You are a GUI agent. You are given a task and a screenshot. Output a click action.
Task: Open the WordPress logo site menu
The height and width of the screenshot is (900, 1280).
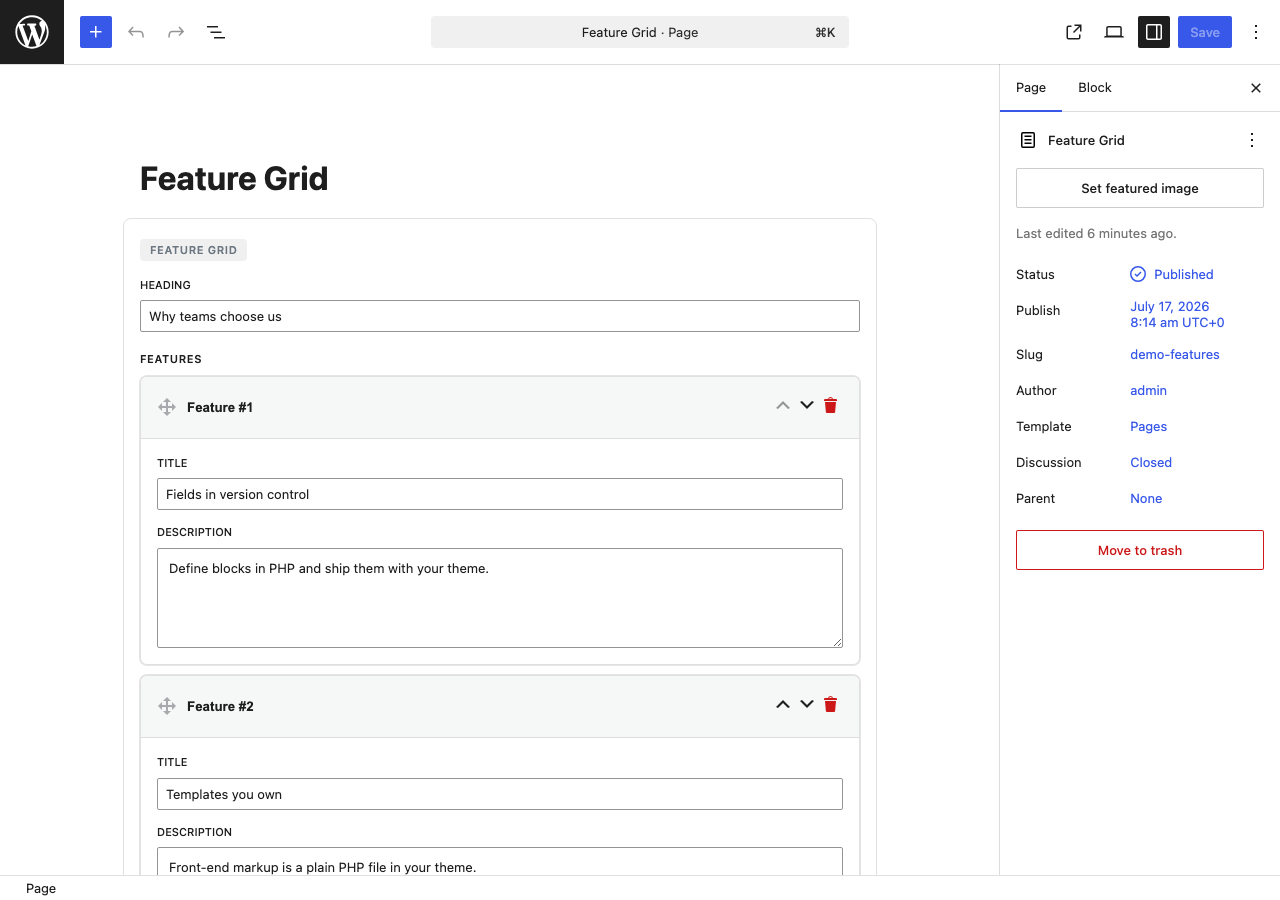(32, 32)
